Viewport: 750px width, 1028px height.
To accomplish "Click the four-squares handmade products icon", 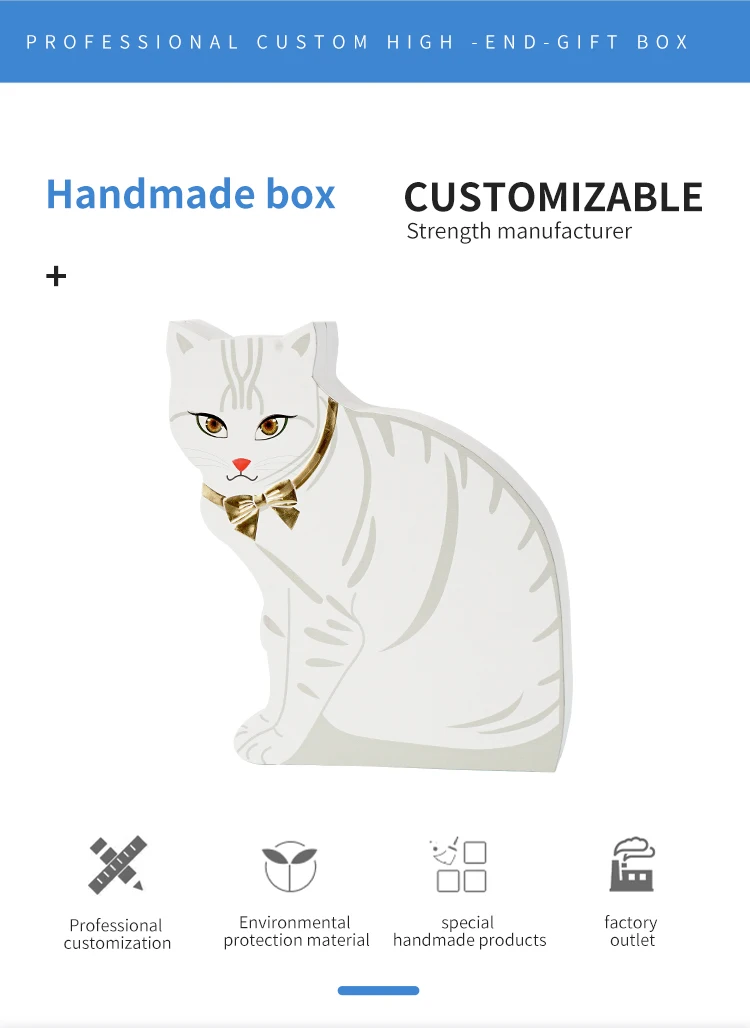I will 460,865.
